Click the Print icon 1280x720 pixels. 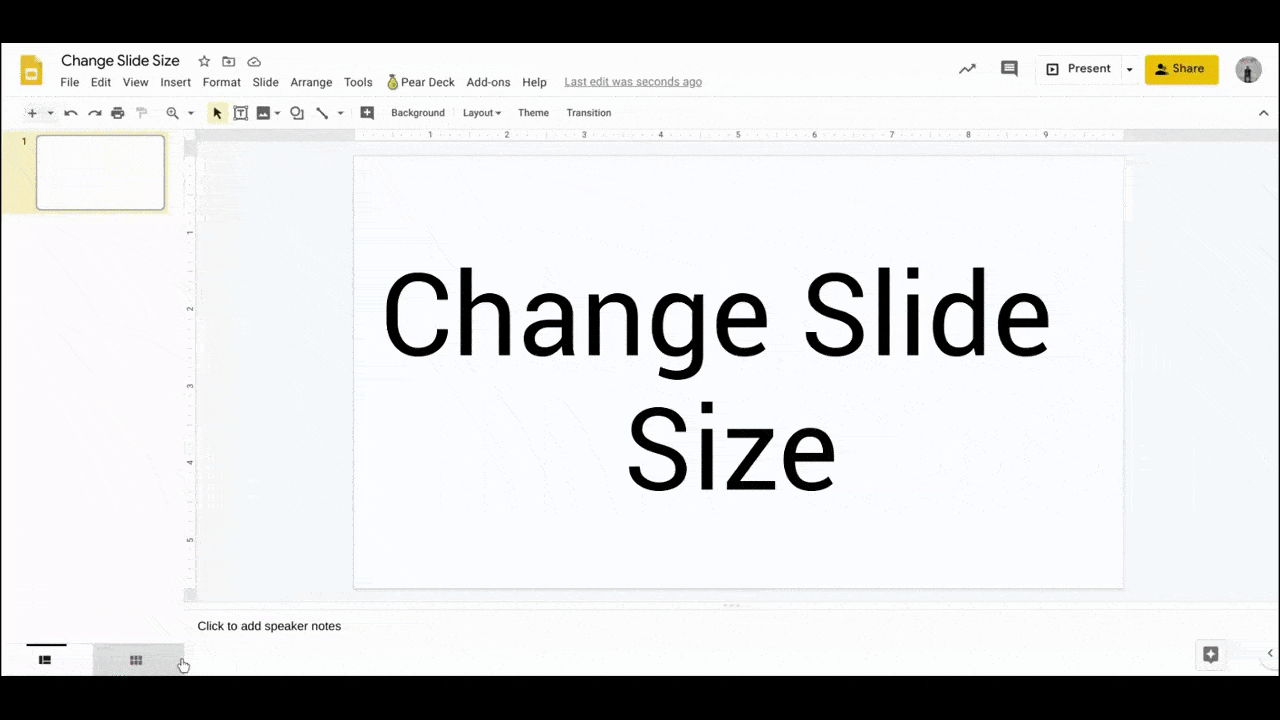(x=118, y=113)
